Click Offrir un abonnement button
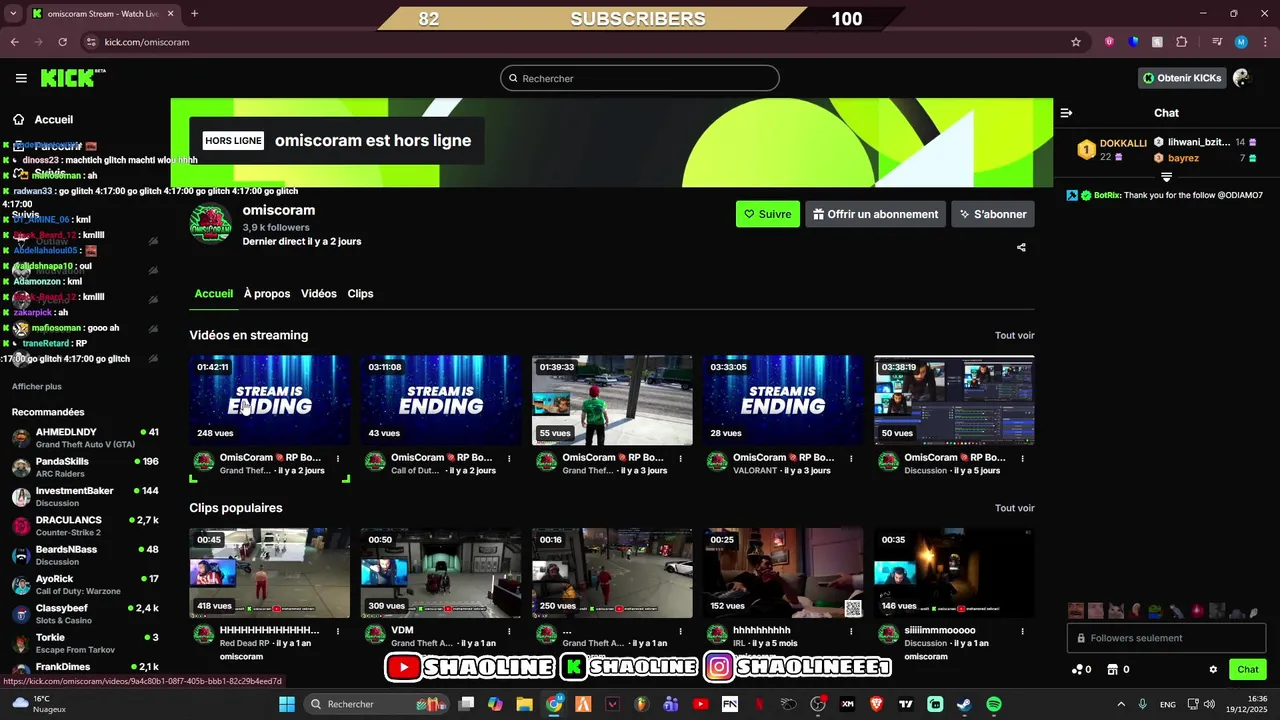The height and width of the screenshot is (720, 1280). pyautogui.click(x=875, y=214)
